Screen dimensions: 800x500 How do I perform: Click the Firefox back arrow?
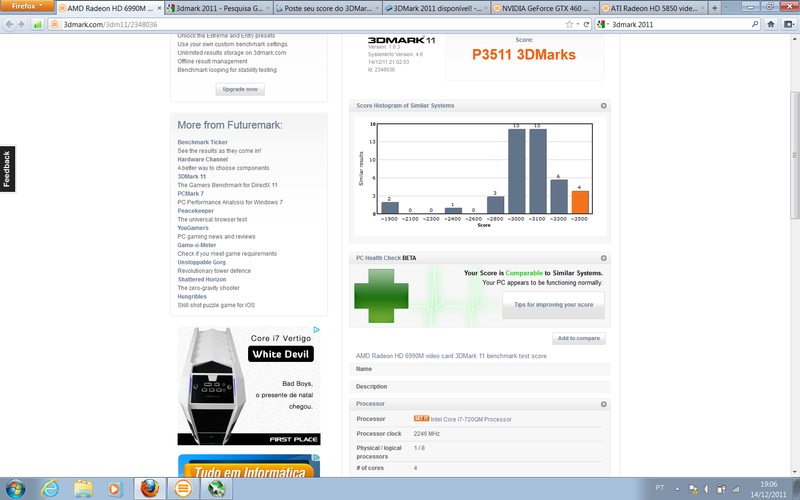pos(9,24)
